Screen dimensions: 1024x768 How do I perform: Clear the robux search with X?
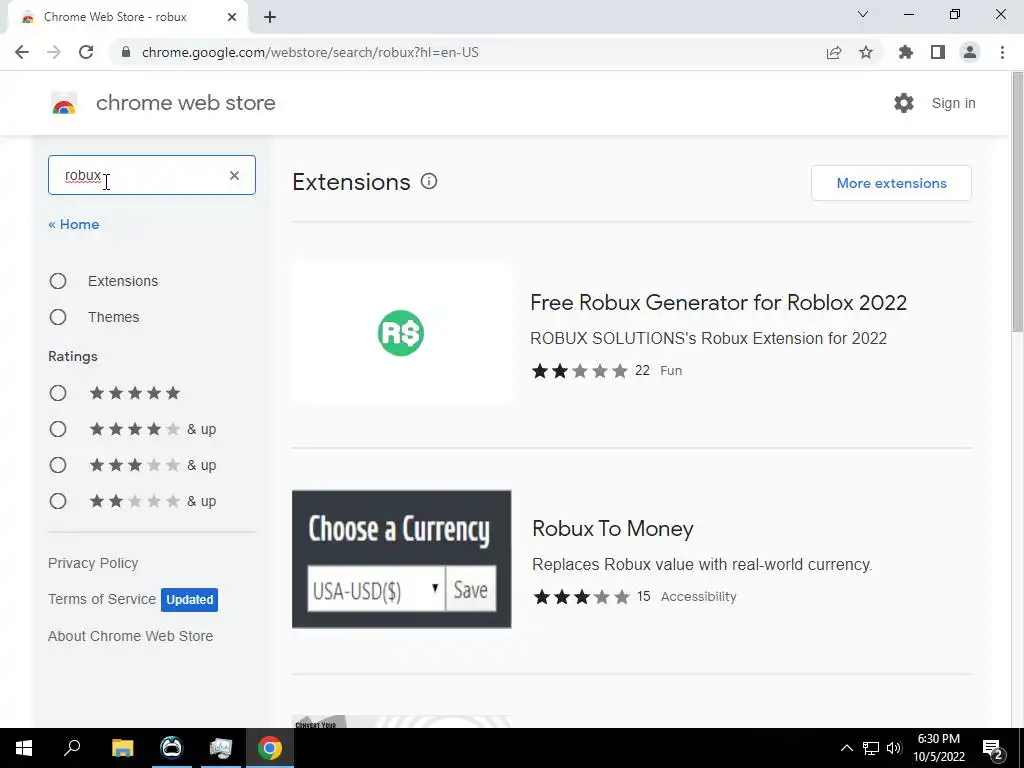pos(234,175)
